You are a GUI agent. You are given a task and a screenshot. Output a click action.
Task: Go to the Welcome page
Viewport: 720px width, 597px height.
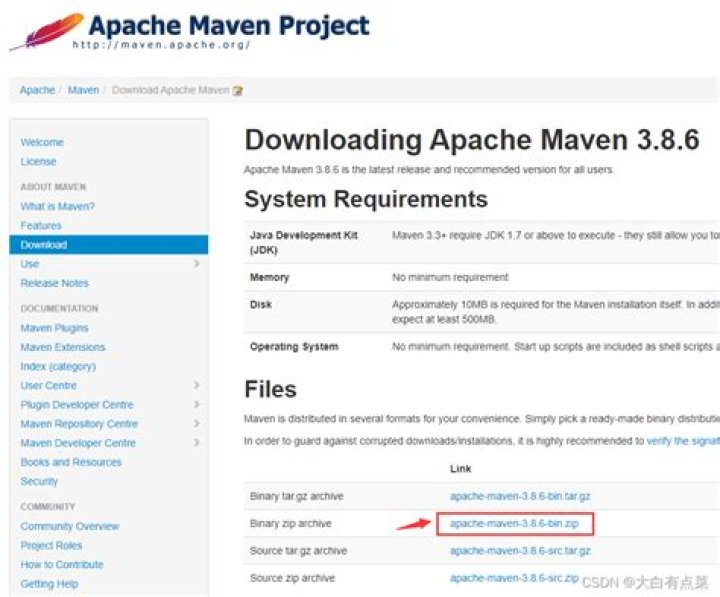[x=42, y=142]
